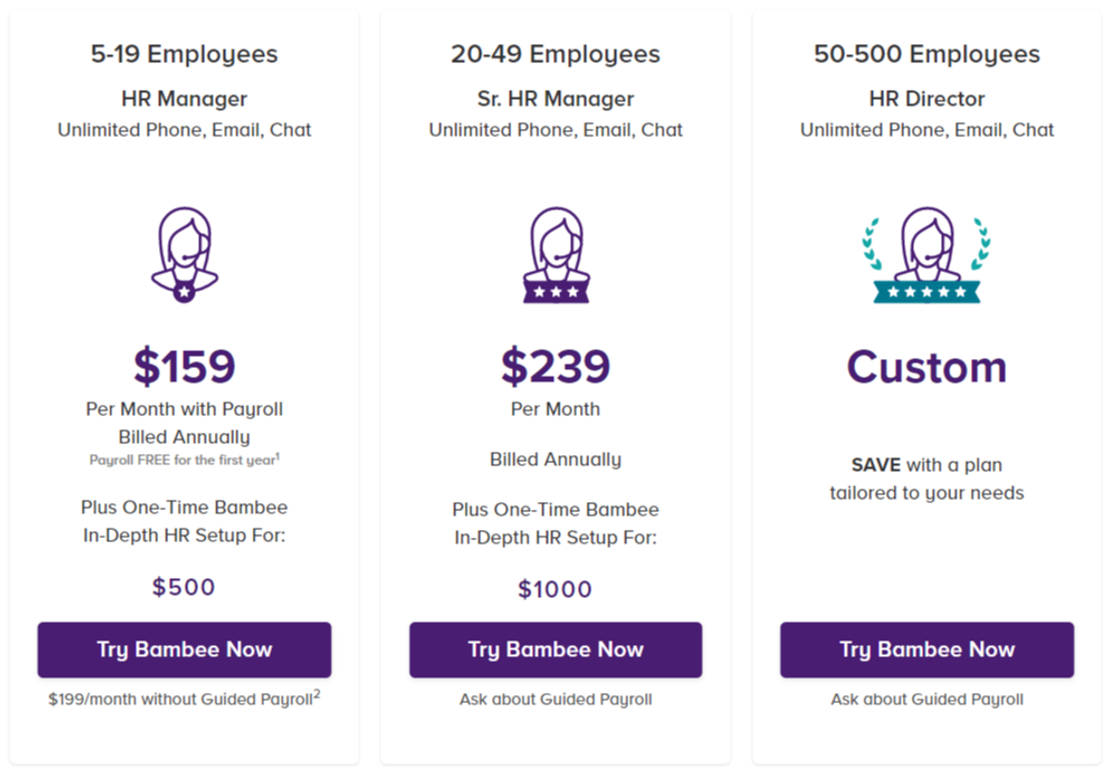Click the $239 monthly price
This screenshot has width=1108, height=772.
point(555,367)
